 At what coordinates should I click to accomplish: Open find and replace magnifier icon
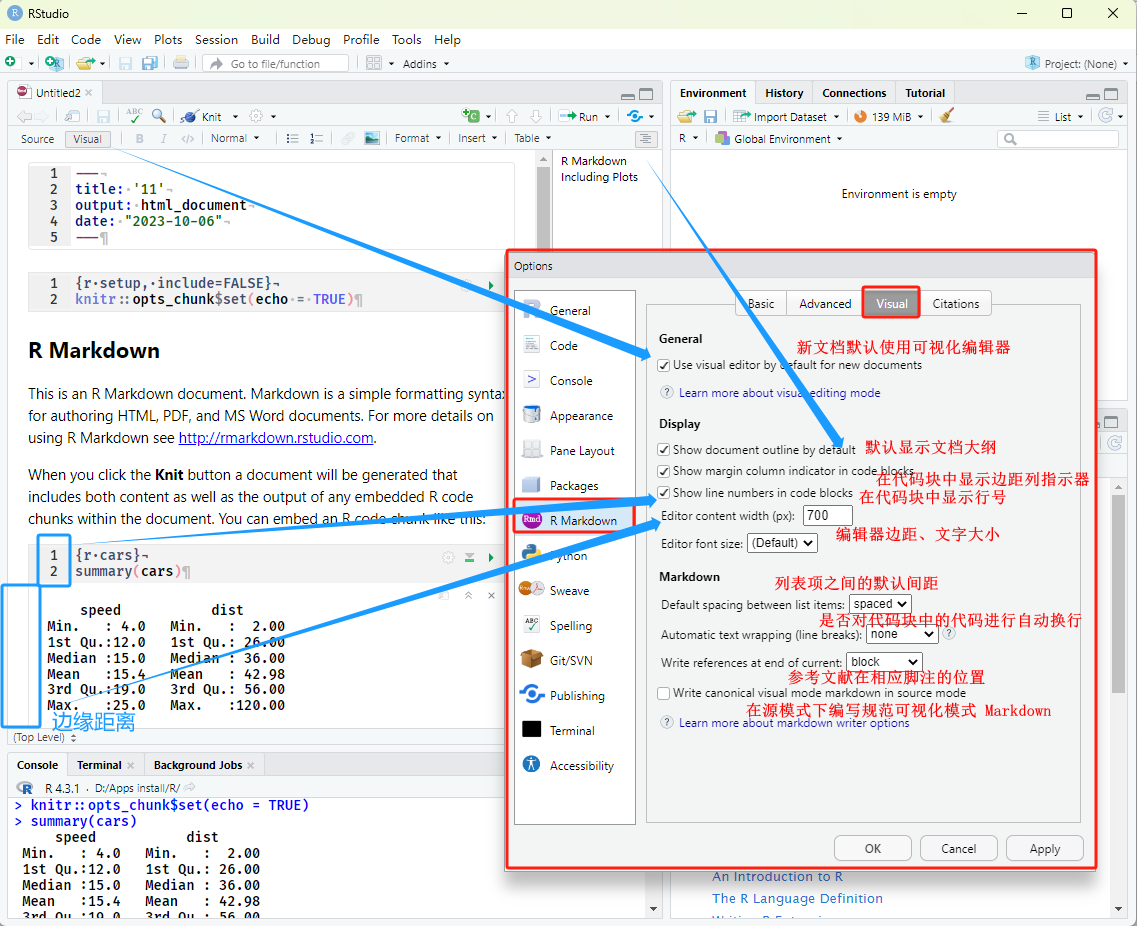(x=159, y=115)
